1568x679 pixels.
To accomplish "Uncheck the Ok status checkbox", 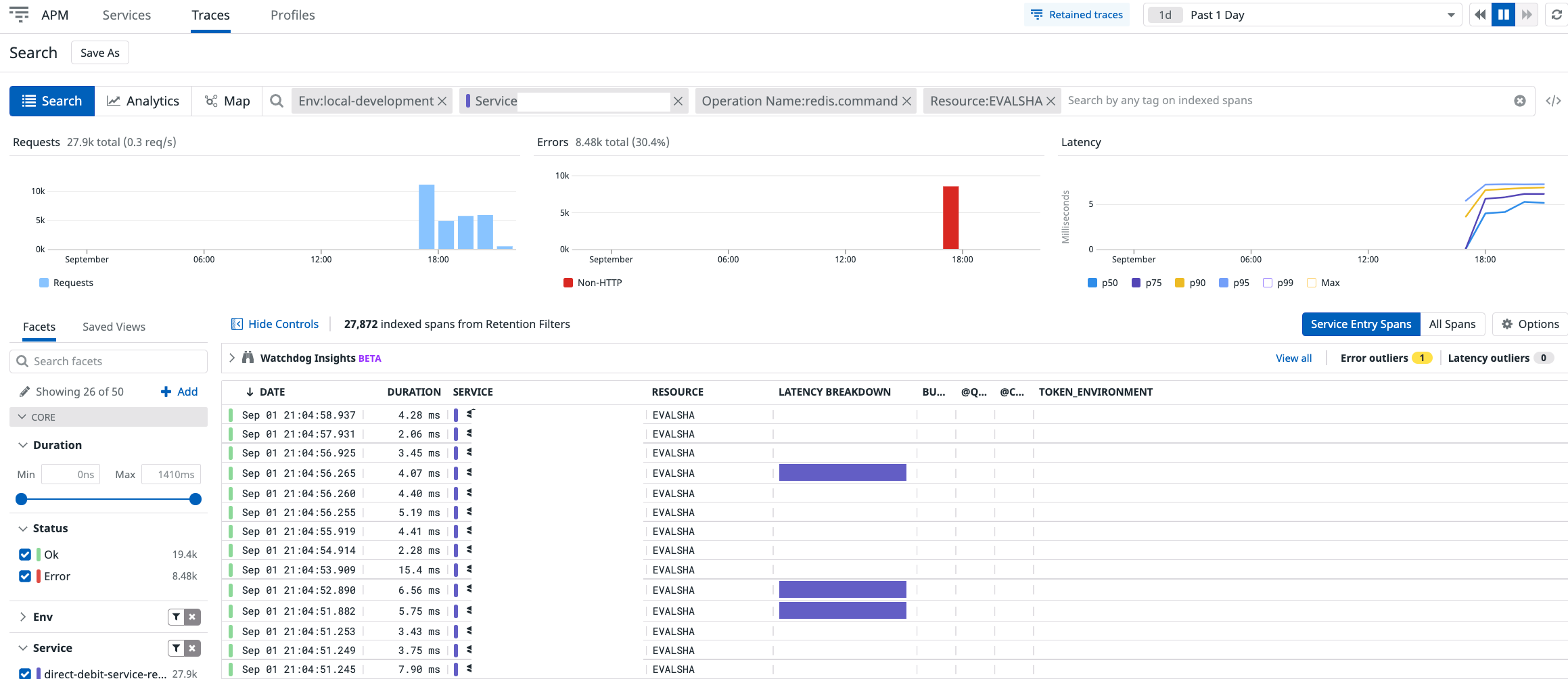I will [x=25, y=555].
